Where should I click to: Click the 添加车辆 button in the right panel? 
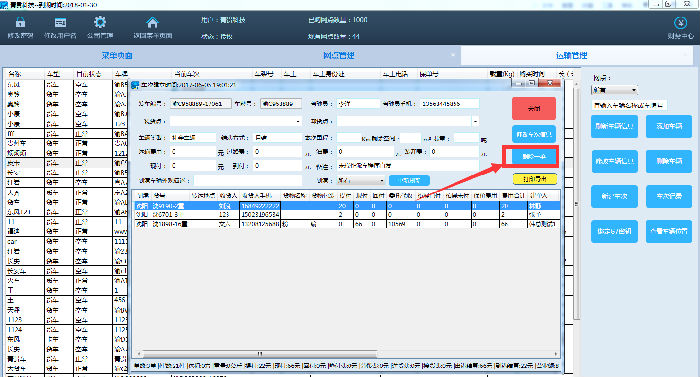(x=669, y=126)
